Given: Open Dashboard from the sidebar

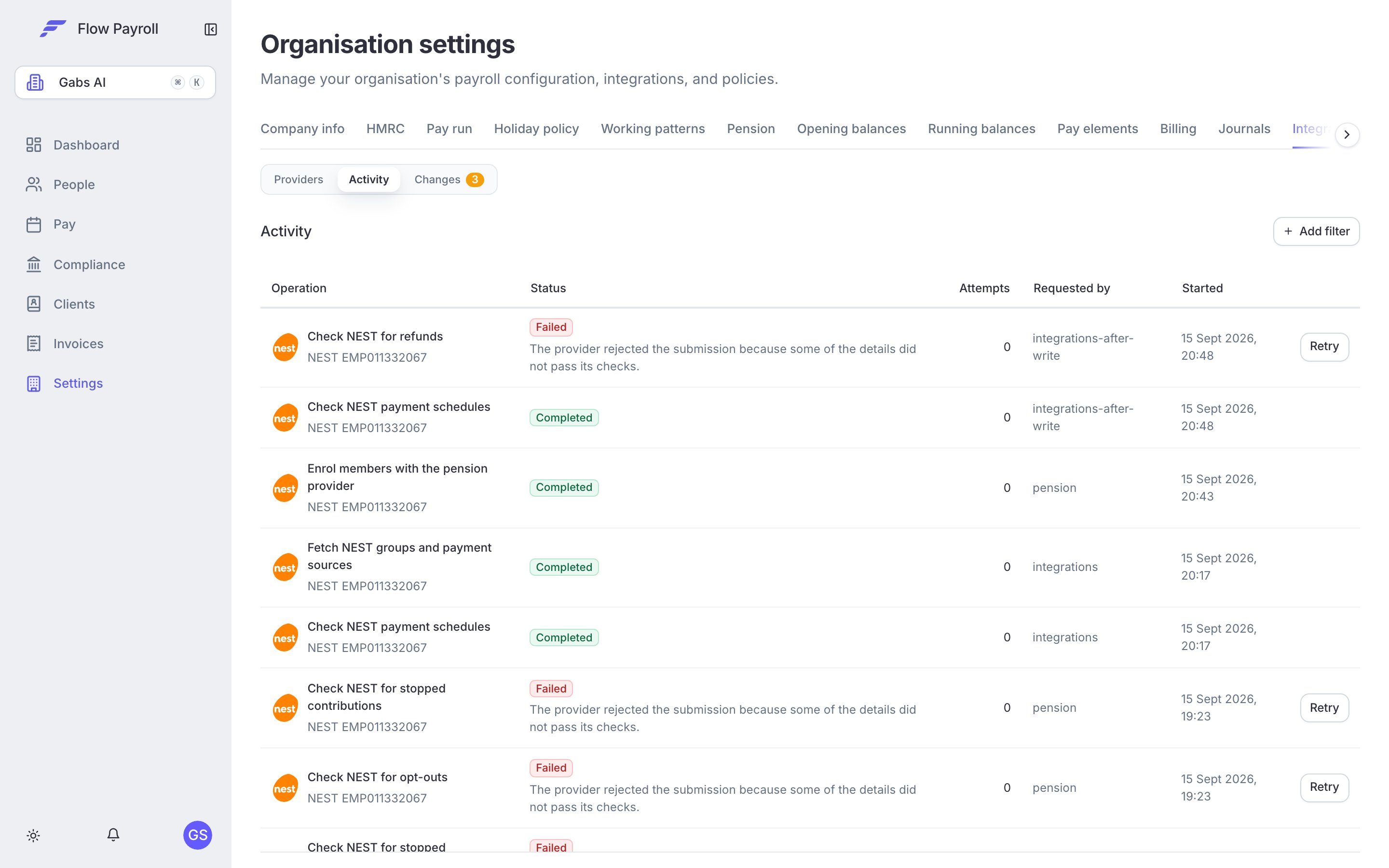Looking at the screenshot, I should 86,145.
